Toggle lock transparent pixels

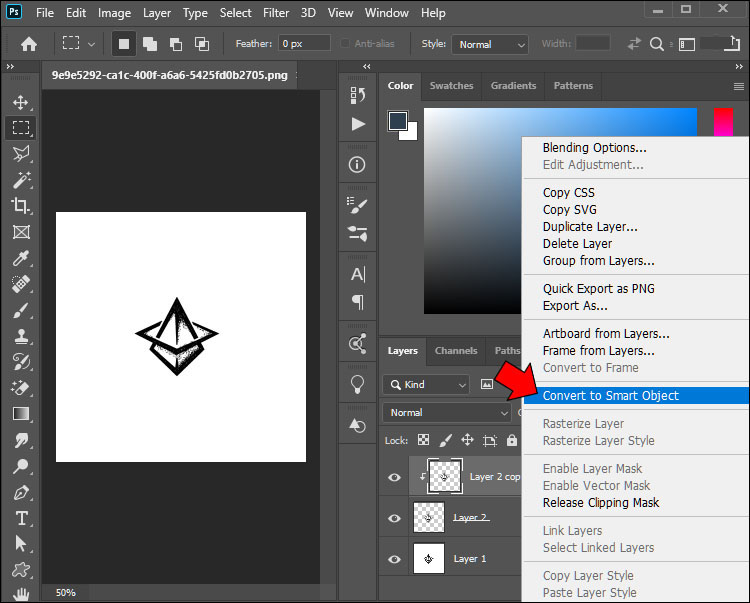pos(423,440)
